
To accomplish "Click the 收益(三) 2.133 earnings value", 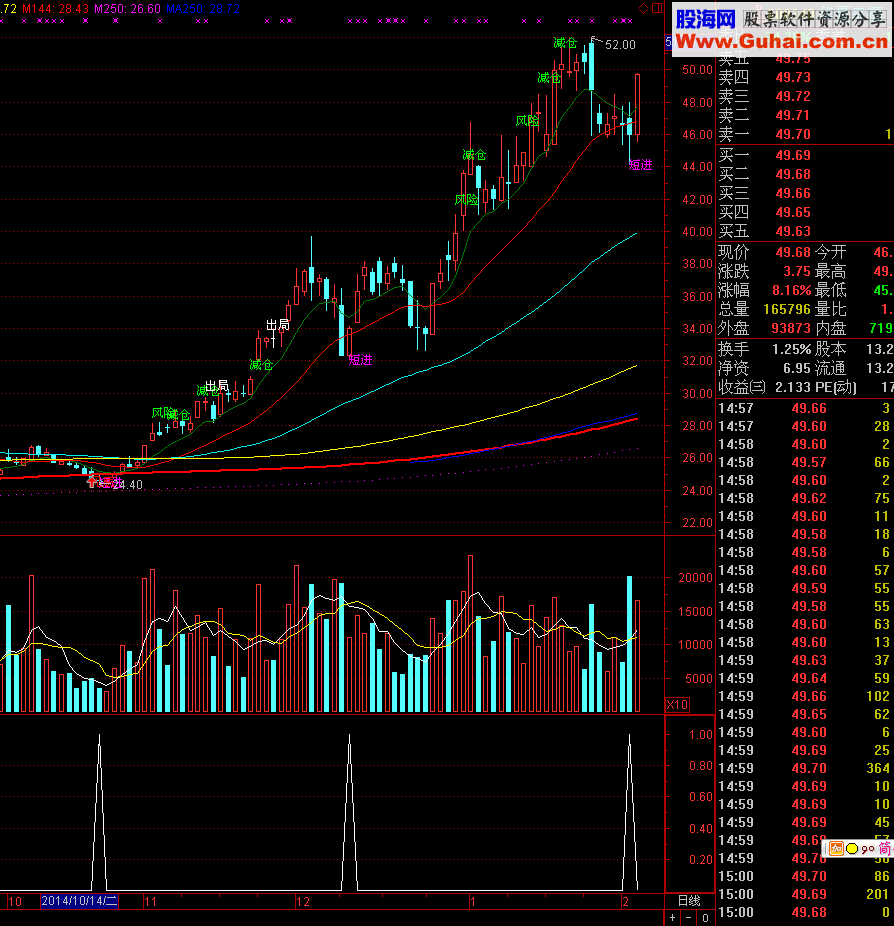I will pos(793,387).
